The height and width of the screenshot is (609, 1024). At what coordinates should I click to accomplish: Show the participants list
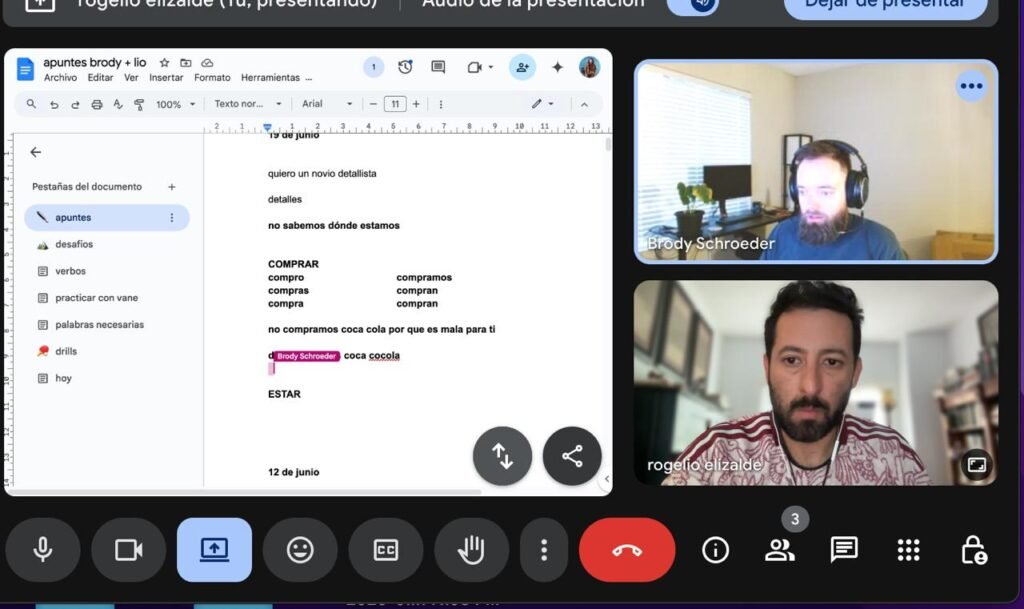click(779, 549)
